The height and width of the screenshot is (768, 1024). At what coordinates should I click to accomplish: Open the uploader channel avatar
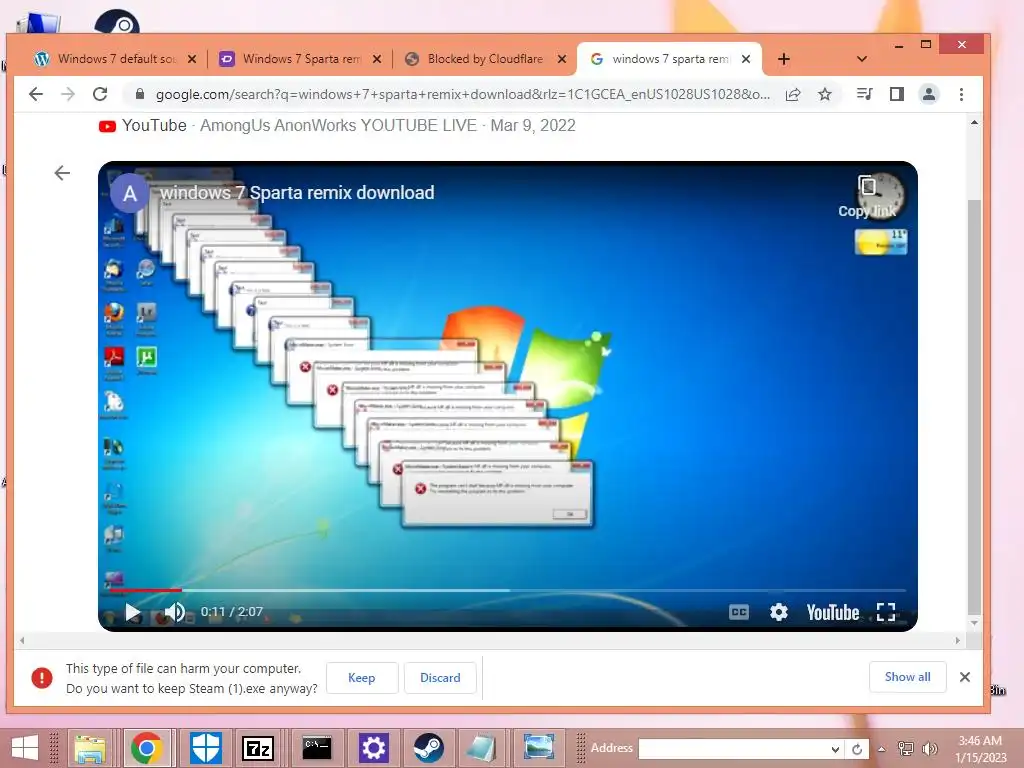[129, 193]
